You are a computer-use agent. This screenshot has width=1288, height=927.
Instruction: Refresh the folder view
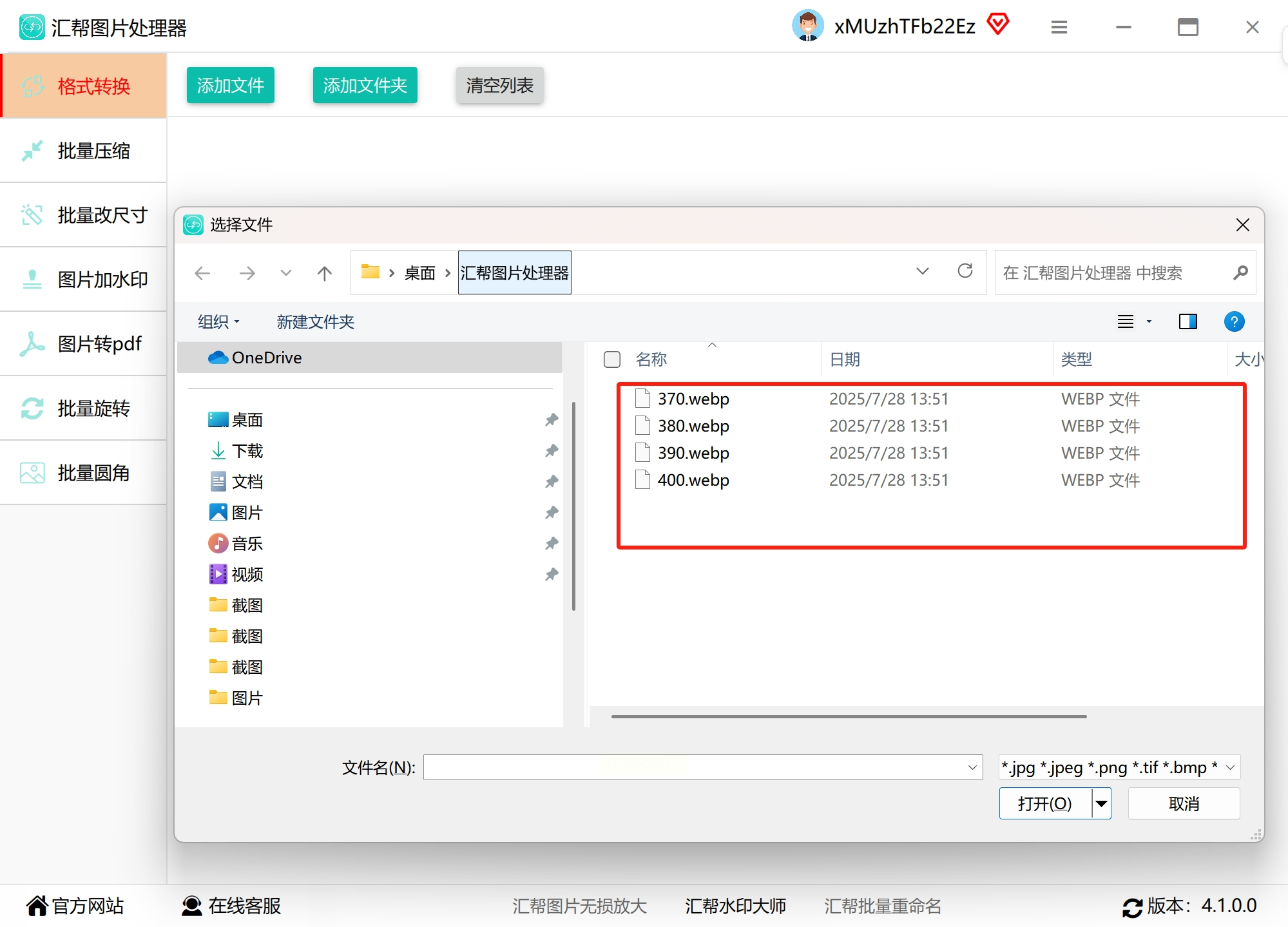coord(965,271)
